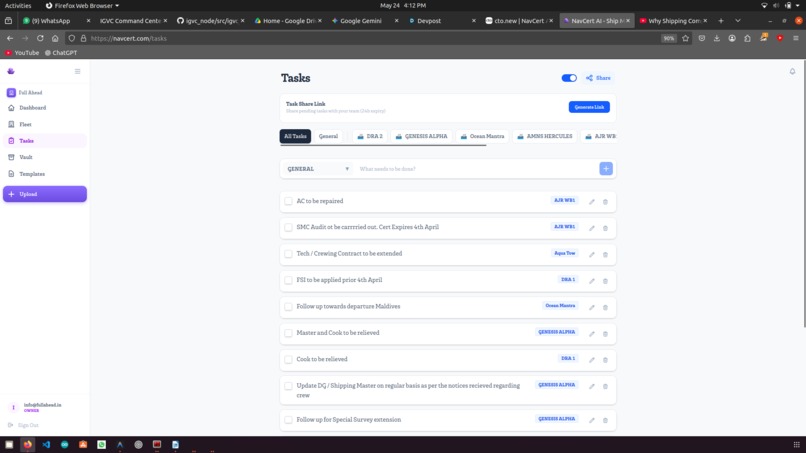Image resolution: width=806 pixels, height=453 pixels.
Task: Open the GENERAL vessel dropdown
Action: click(318, 169)
